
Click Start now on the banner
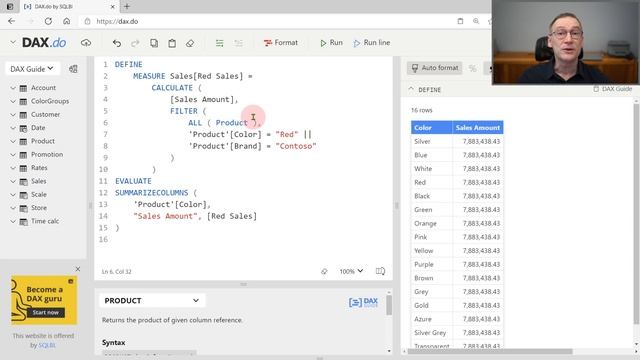[x=45, y=312]
